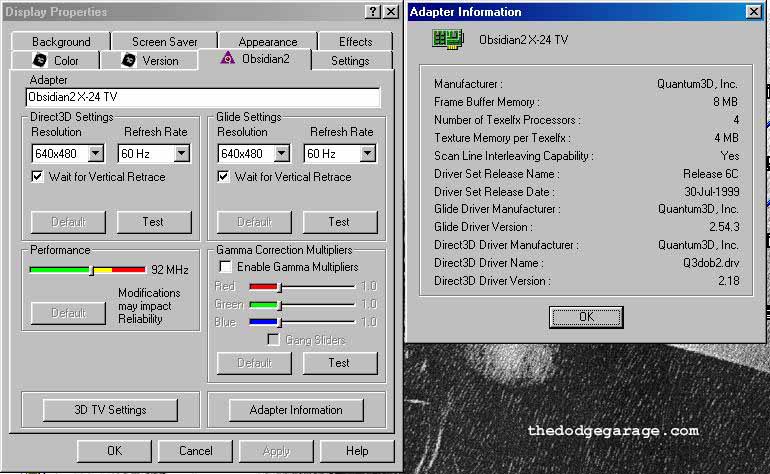Click Cancel in Display Properties
Viewport: 770px width, 474px height.
tap(195, 451)
